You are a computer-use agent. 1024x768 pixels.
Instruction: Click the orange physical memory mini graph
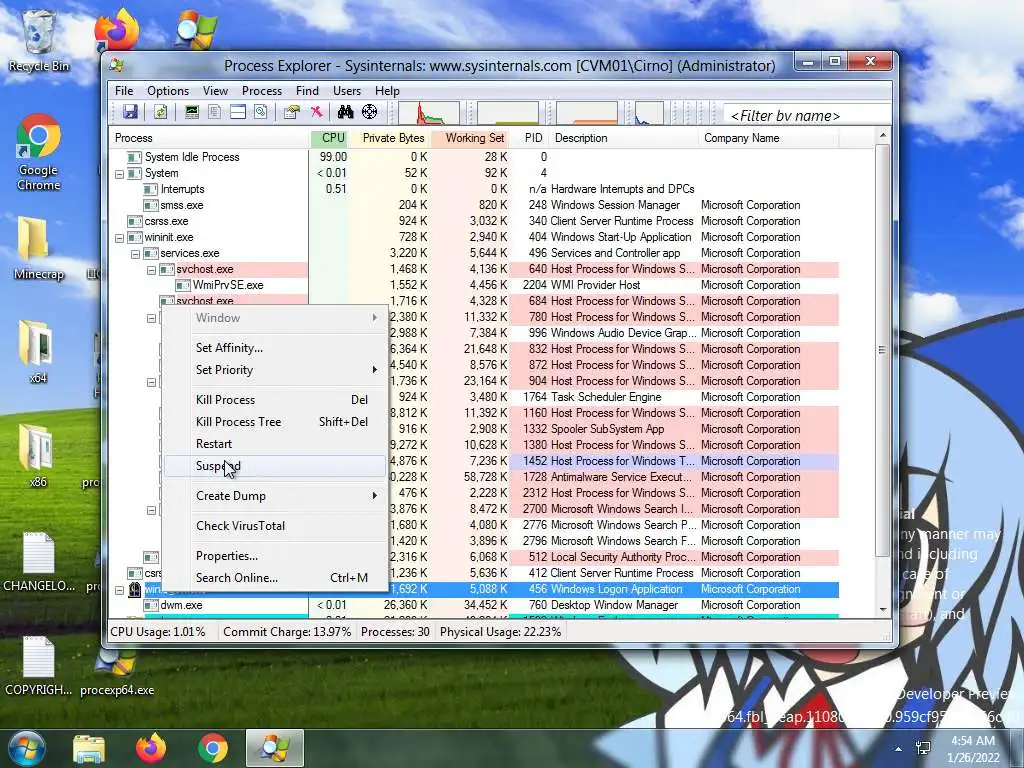click(x=587, y=114)
